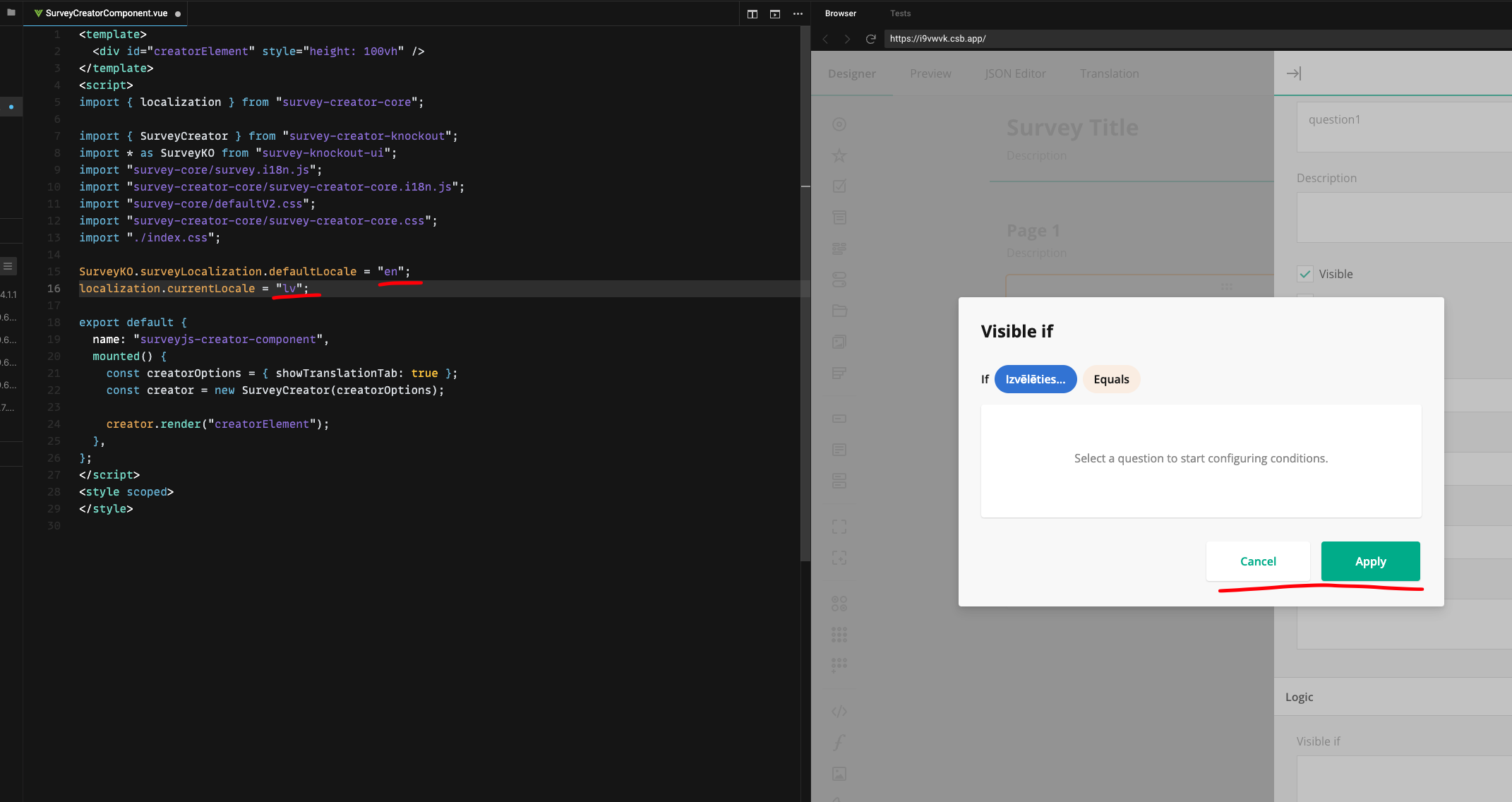Open the Tests tab

click(x=900, y=13)
